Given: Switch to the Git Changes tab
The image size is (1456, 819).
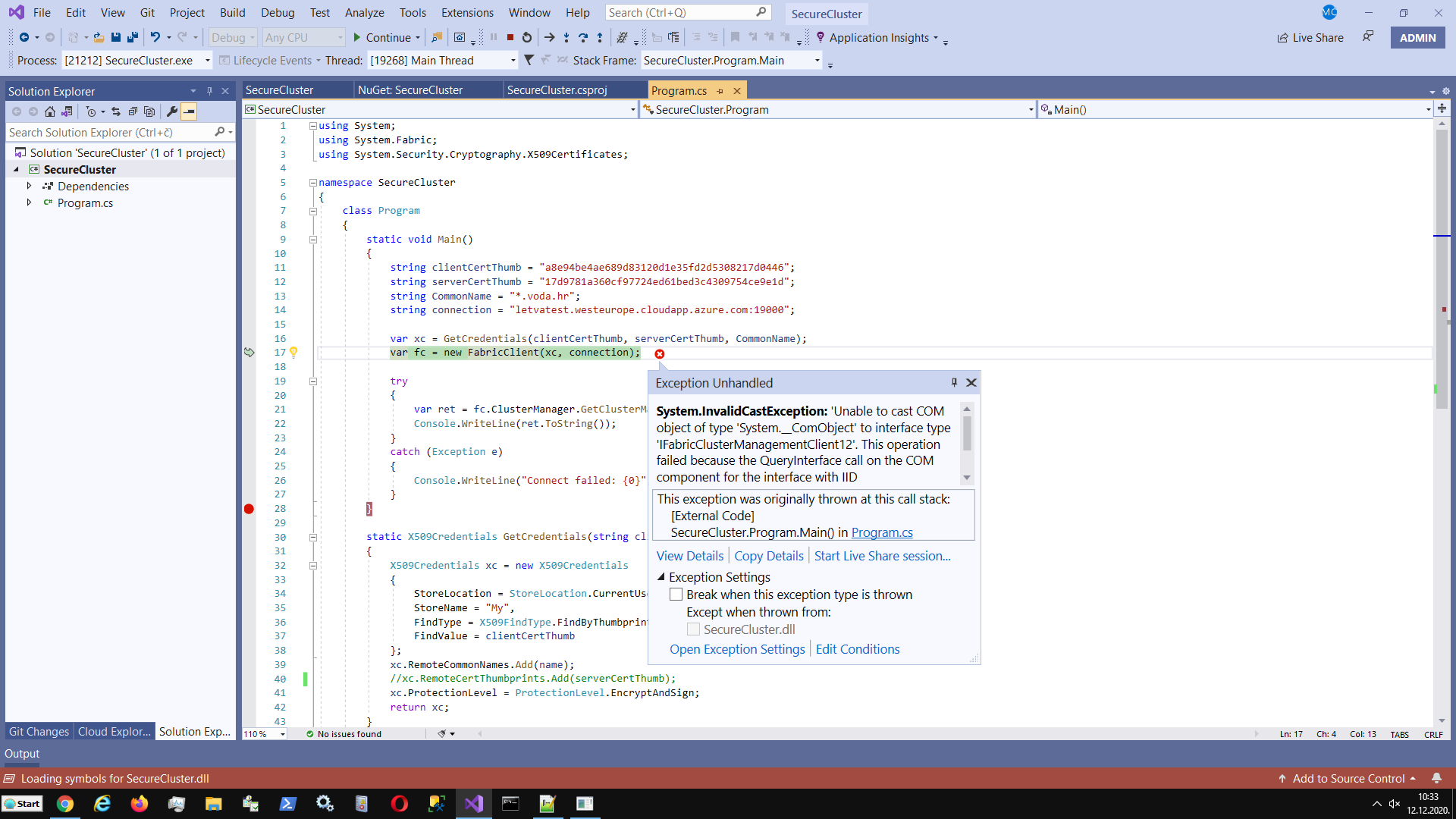Looking at the screenshot, I should [x=38, y=731].
